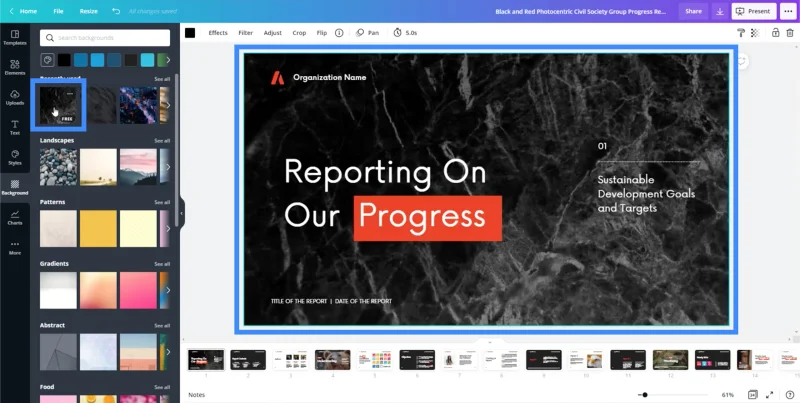The height and width of the screenshot is (403, 800).
Task: Open the Notes section
Action: pos(196,395)
